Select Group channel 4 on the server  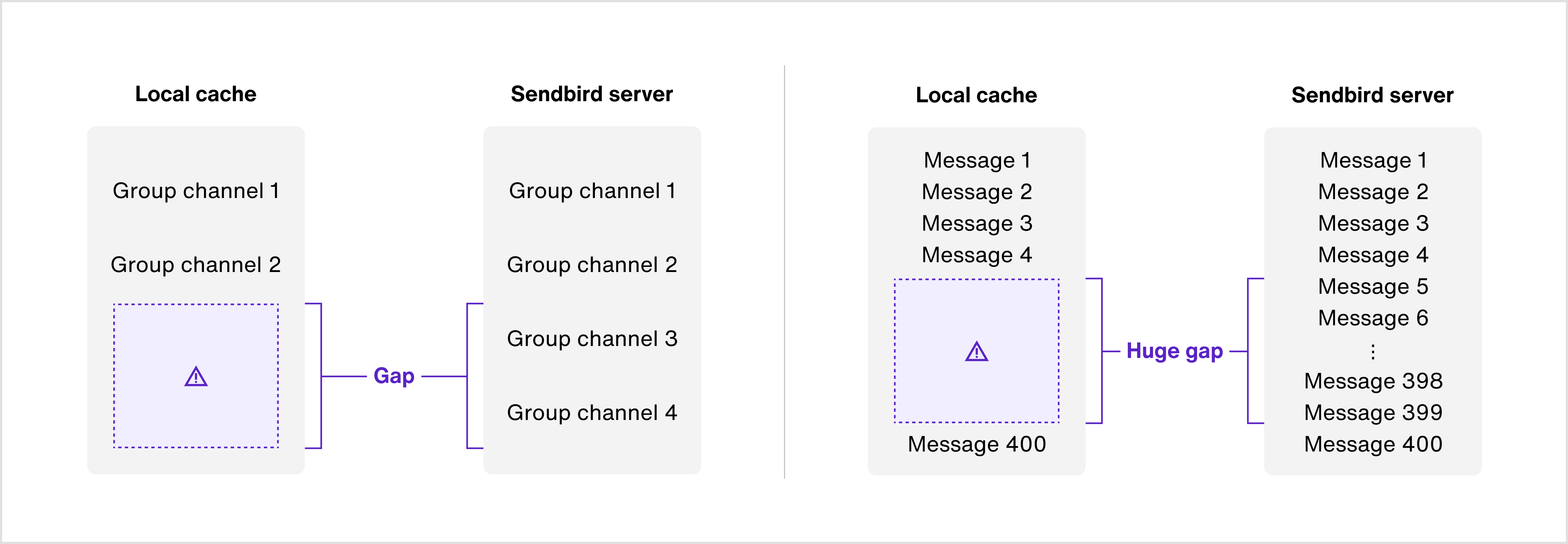[592, 413]
